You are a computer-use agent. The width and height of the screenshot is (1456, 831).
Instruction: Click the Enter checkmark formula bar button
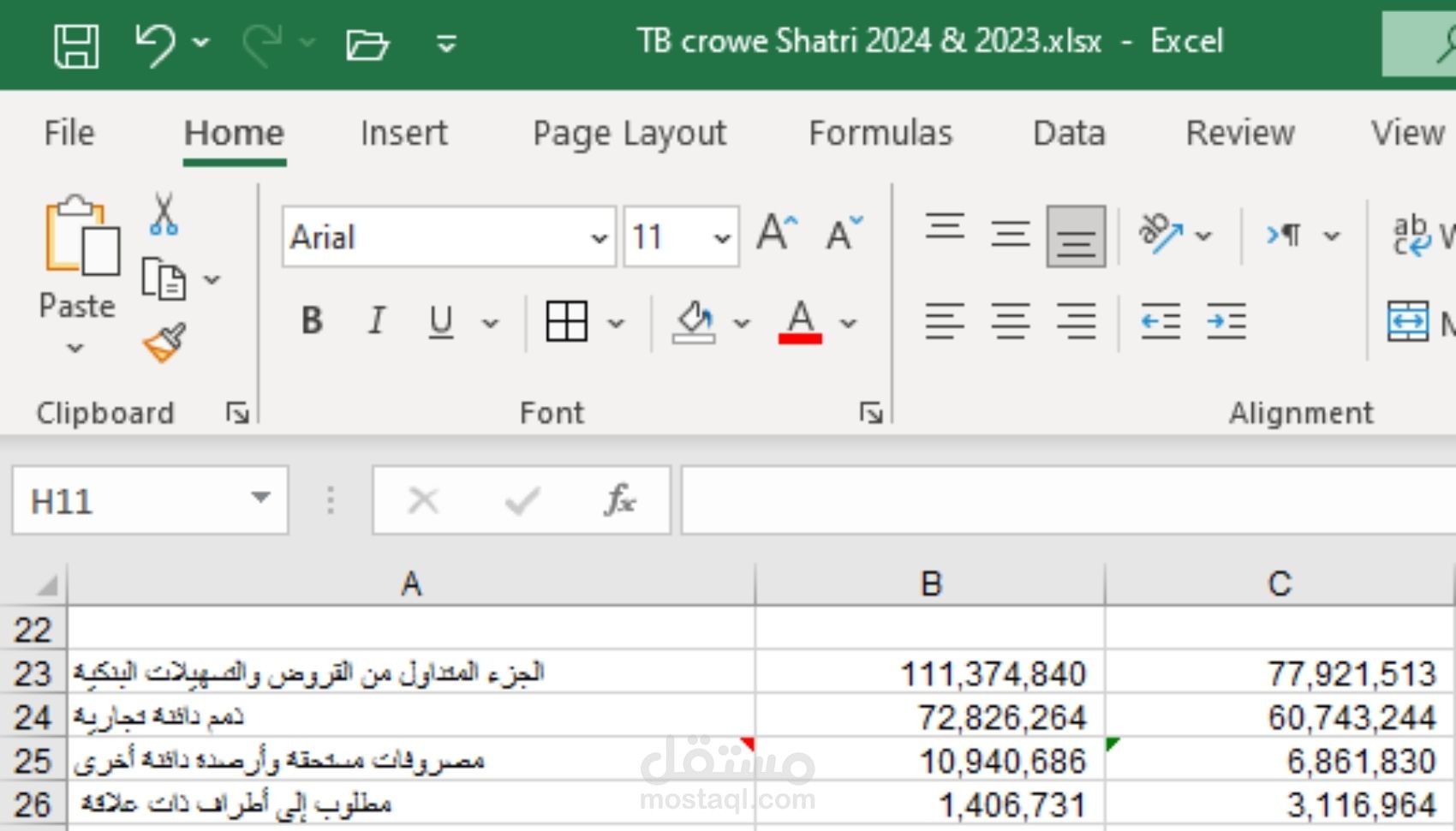[x=522, y=501]
